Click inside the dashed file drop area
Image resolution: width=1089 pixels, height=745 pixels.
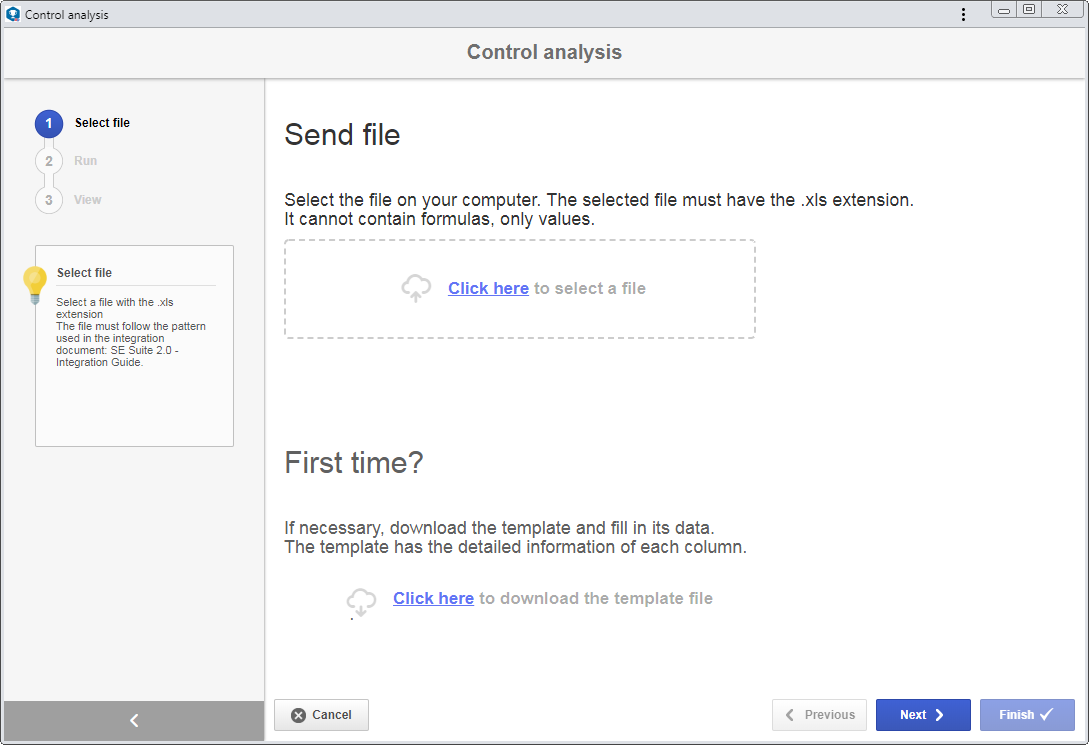coord(519,289)
